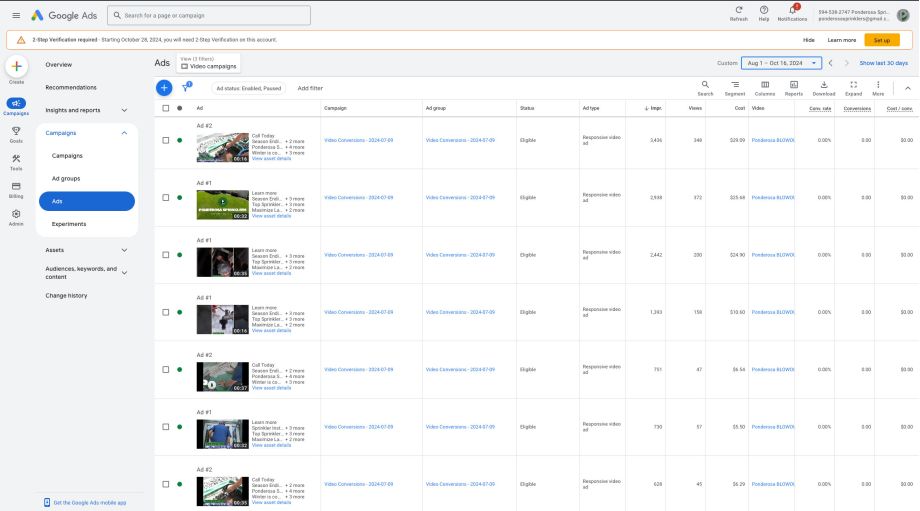Click the blue plus add ad button
This screenshot has height=511, width=920.
tap(164, 88)
